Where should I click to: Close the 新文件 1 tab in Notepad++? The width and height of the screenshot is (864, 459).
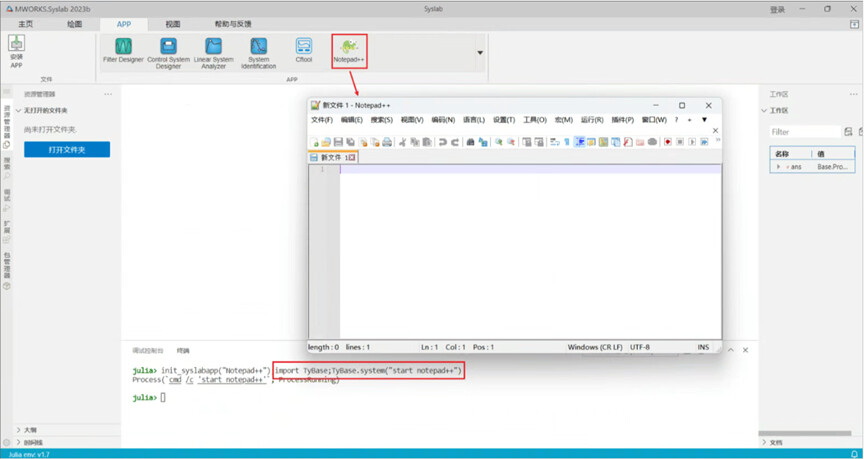point(352,158)
